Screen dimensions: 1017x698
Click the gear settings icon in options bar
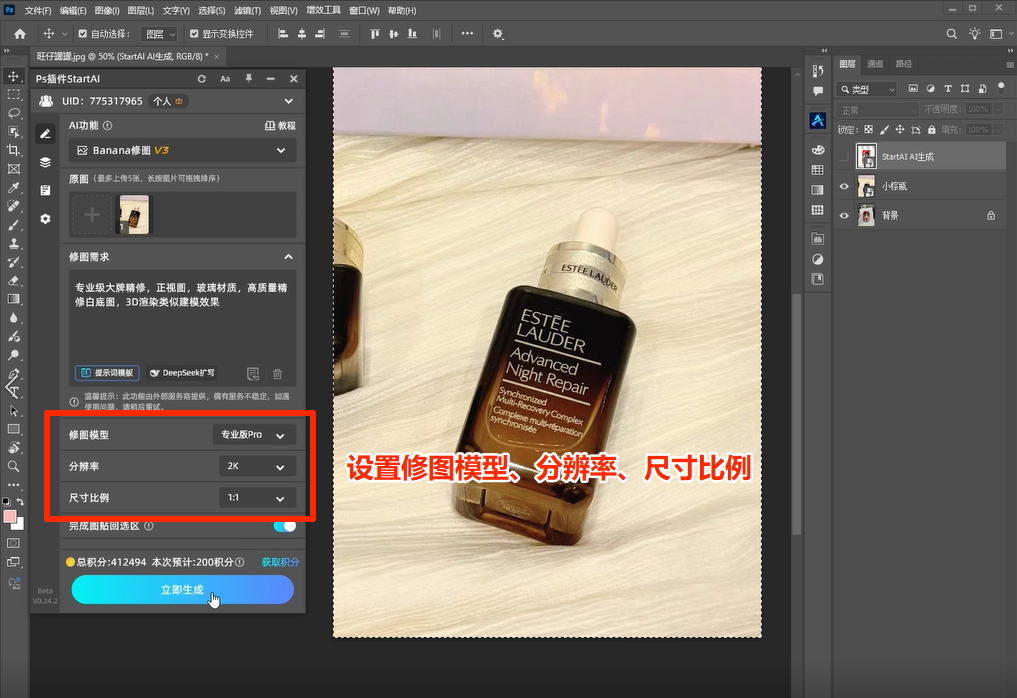pos(498,34)
